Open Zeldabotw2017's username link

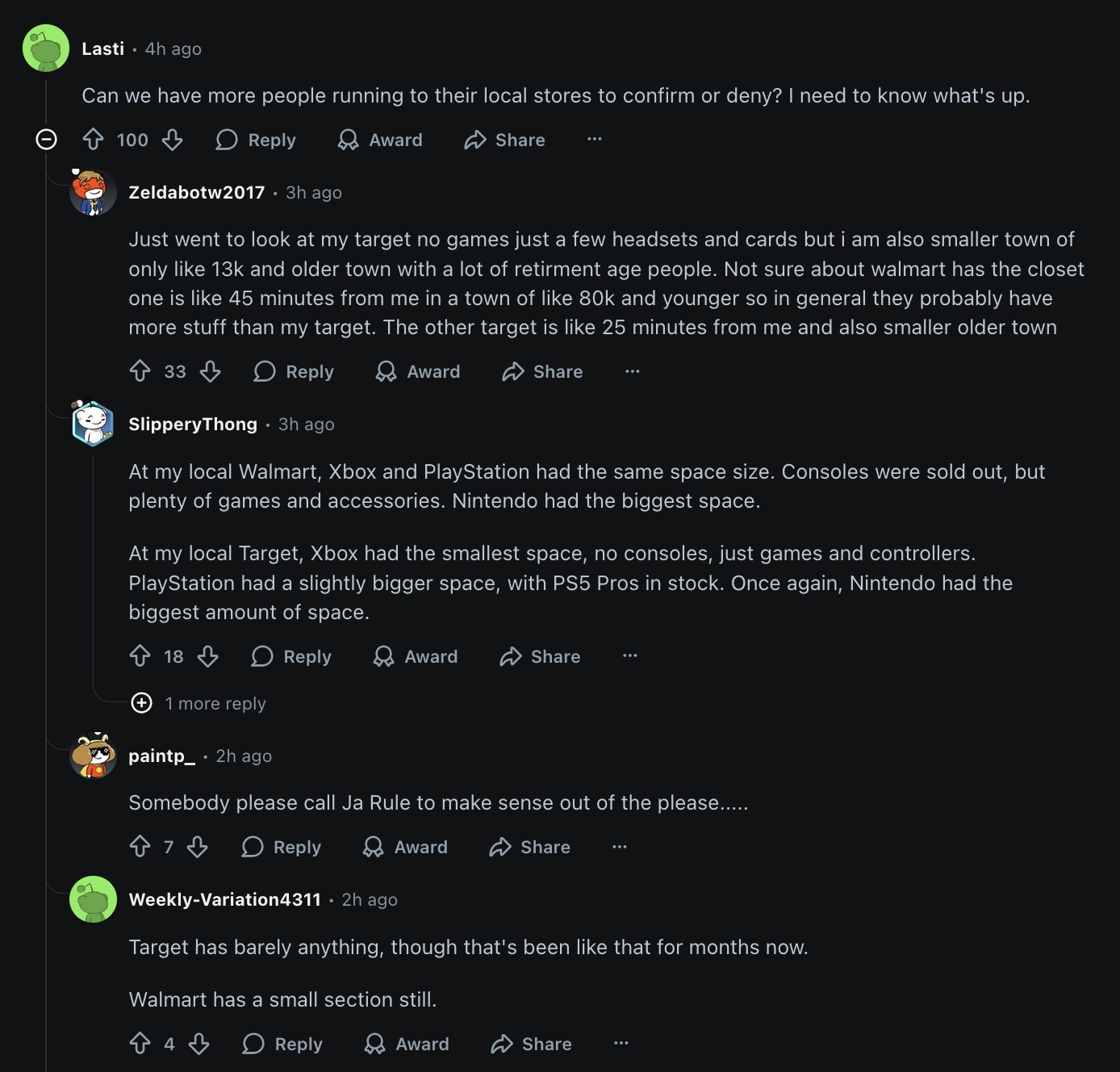pyautogui.click(x=197, y=192)
